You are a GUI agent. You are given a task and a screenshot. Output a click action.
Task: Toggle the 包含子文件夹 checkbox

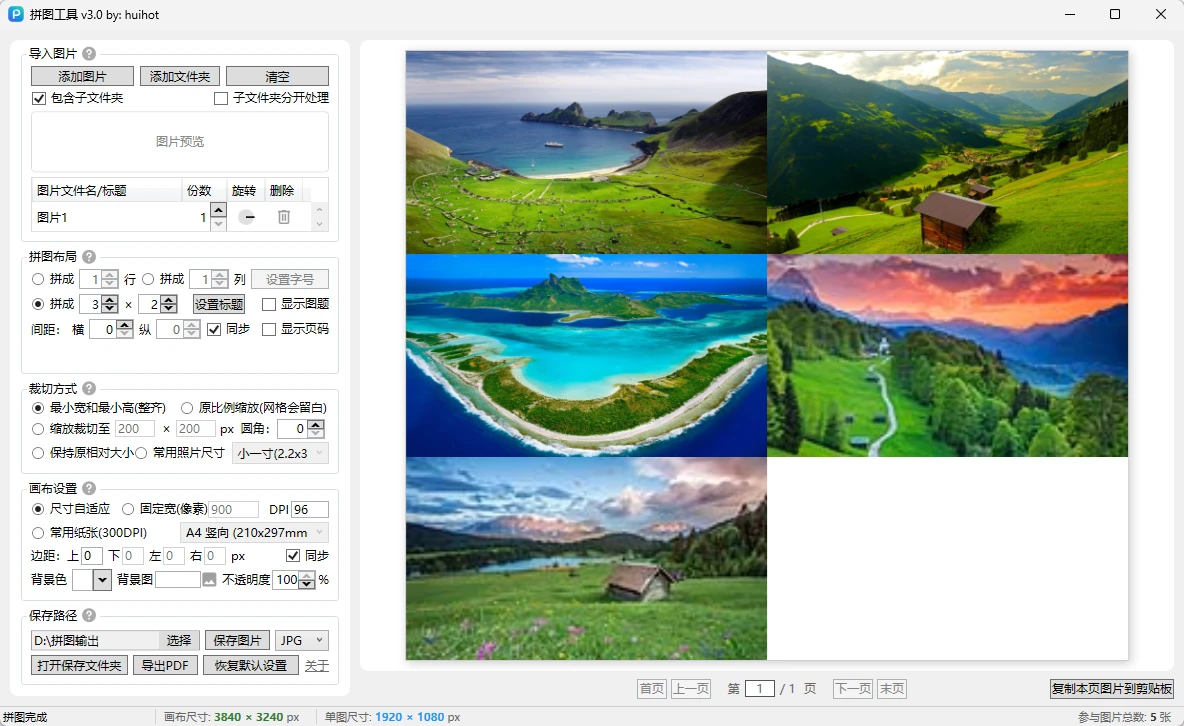pyautogui.click(x=39, y=98)
